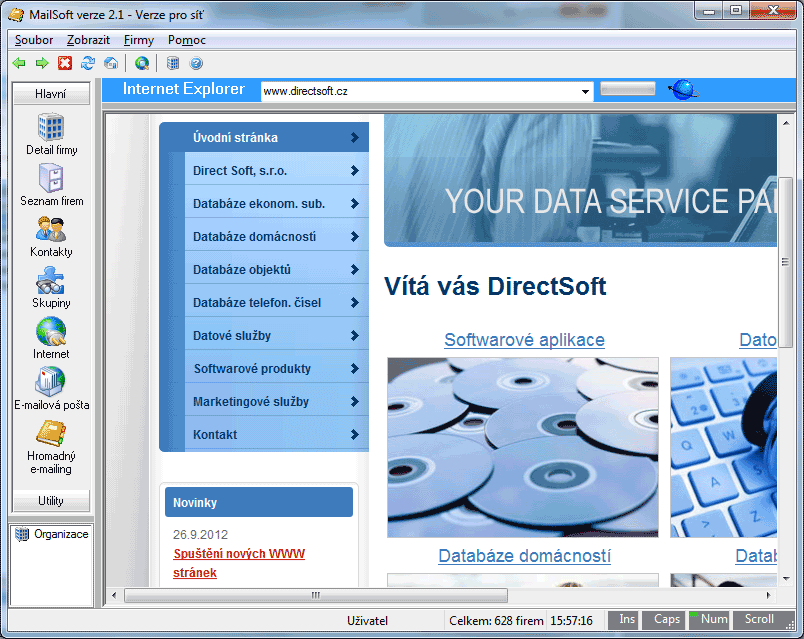
Task: Click the CD discs thumbnail image
Action: [x=523, y=448]
